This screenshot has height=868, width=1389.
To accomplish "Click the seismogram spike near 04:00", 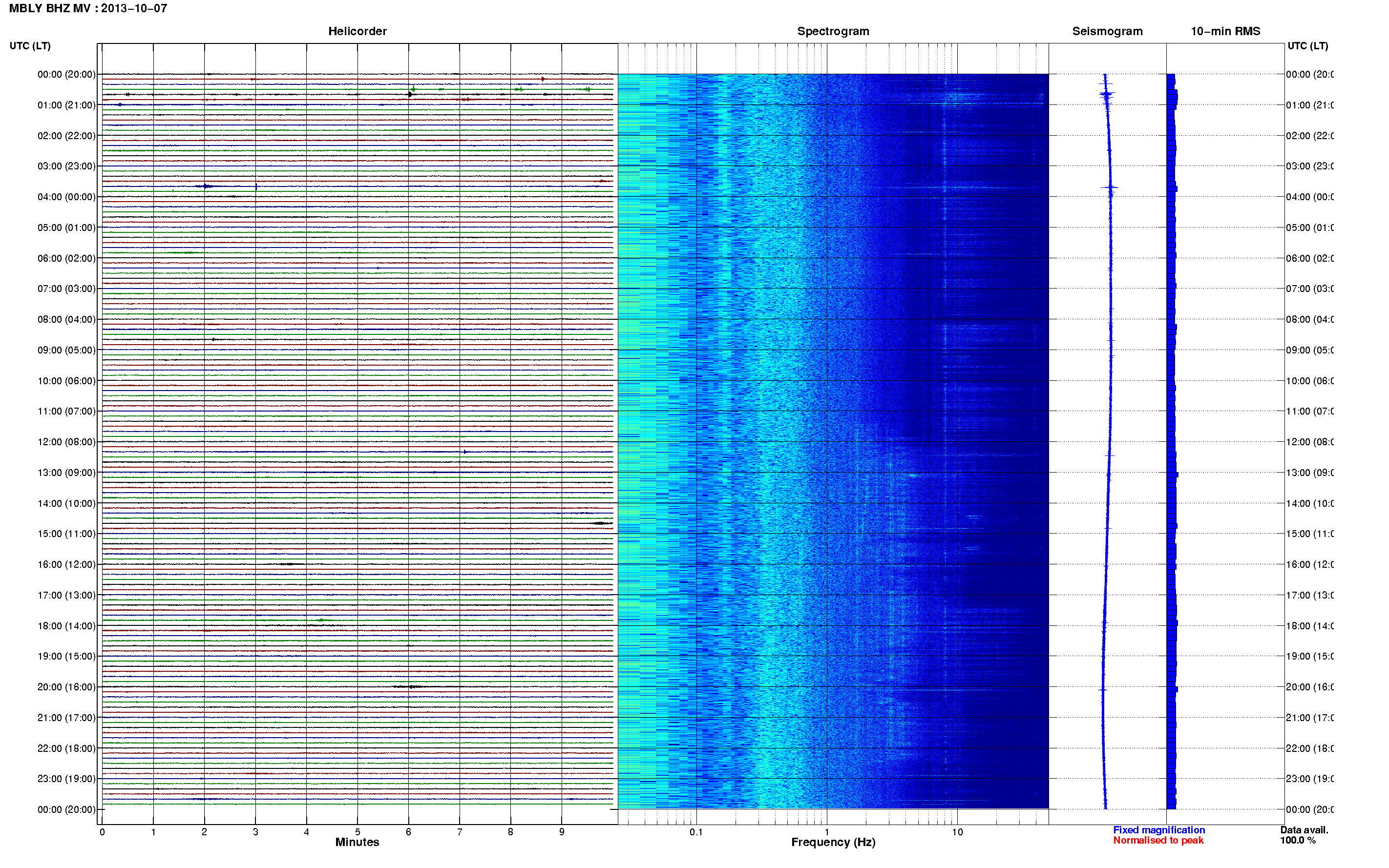I will point(1110,188).
